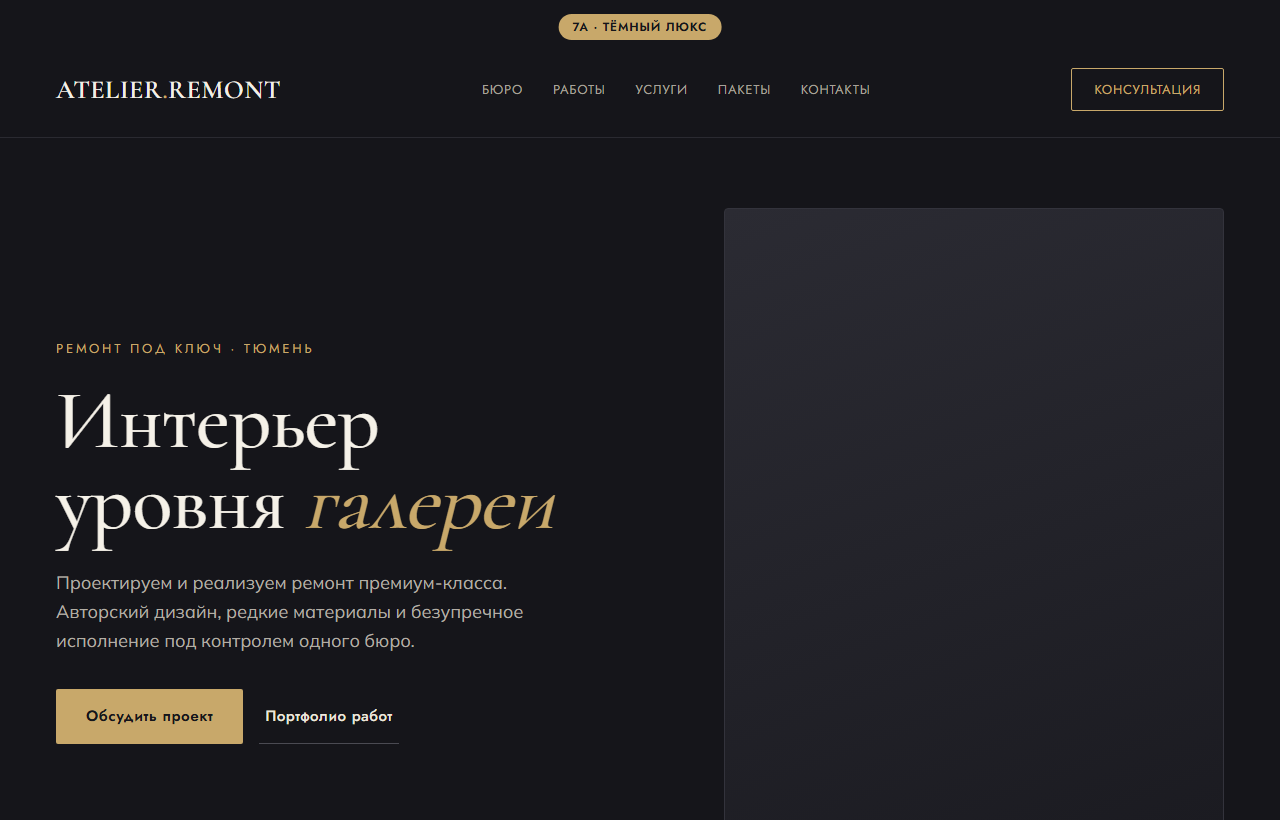
Task: Click the 7A · ТЁМНЫЙ ЛЮКС badge
Action: click(640, 27)
